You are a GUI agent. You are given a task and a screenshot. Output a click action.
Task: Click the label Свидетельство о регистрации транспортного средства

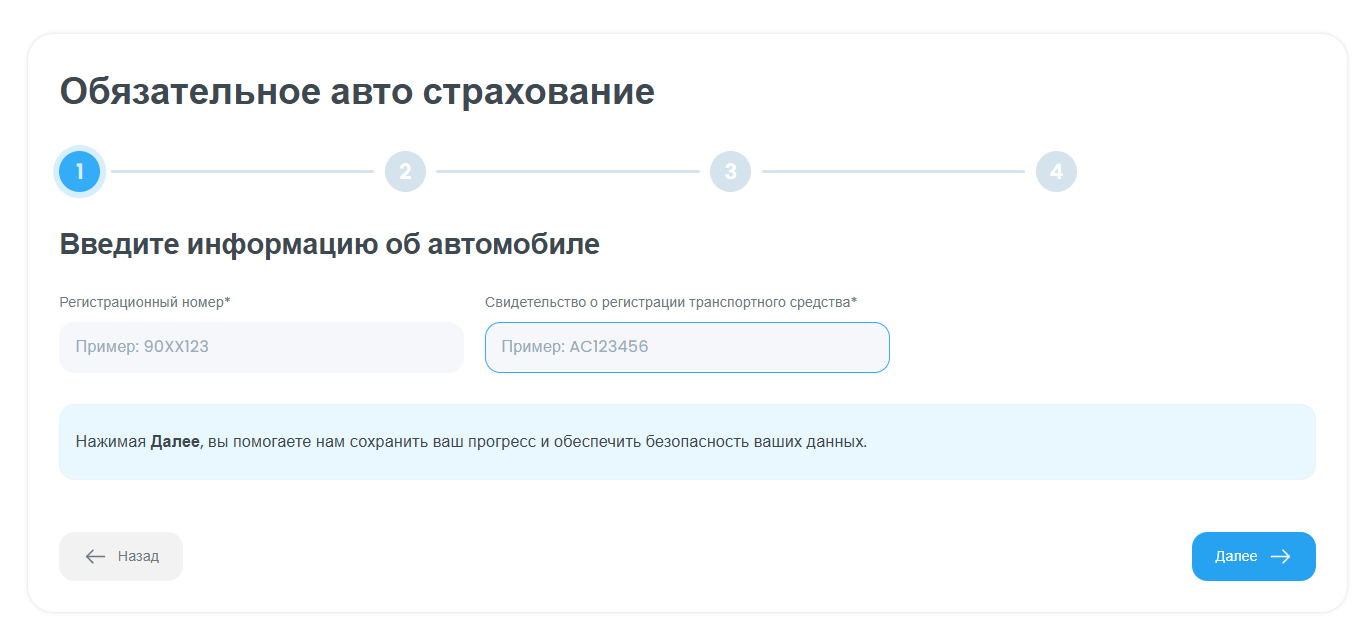670,300
